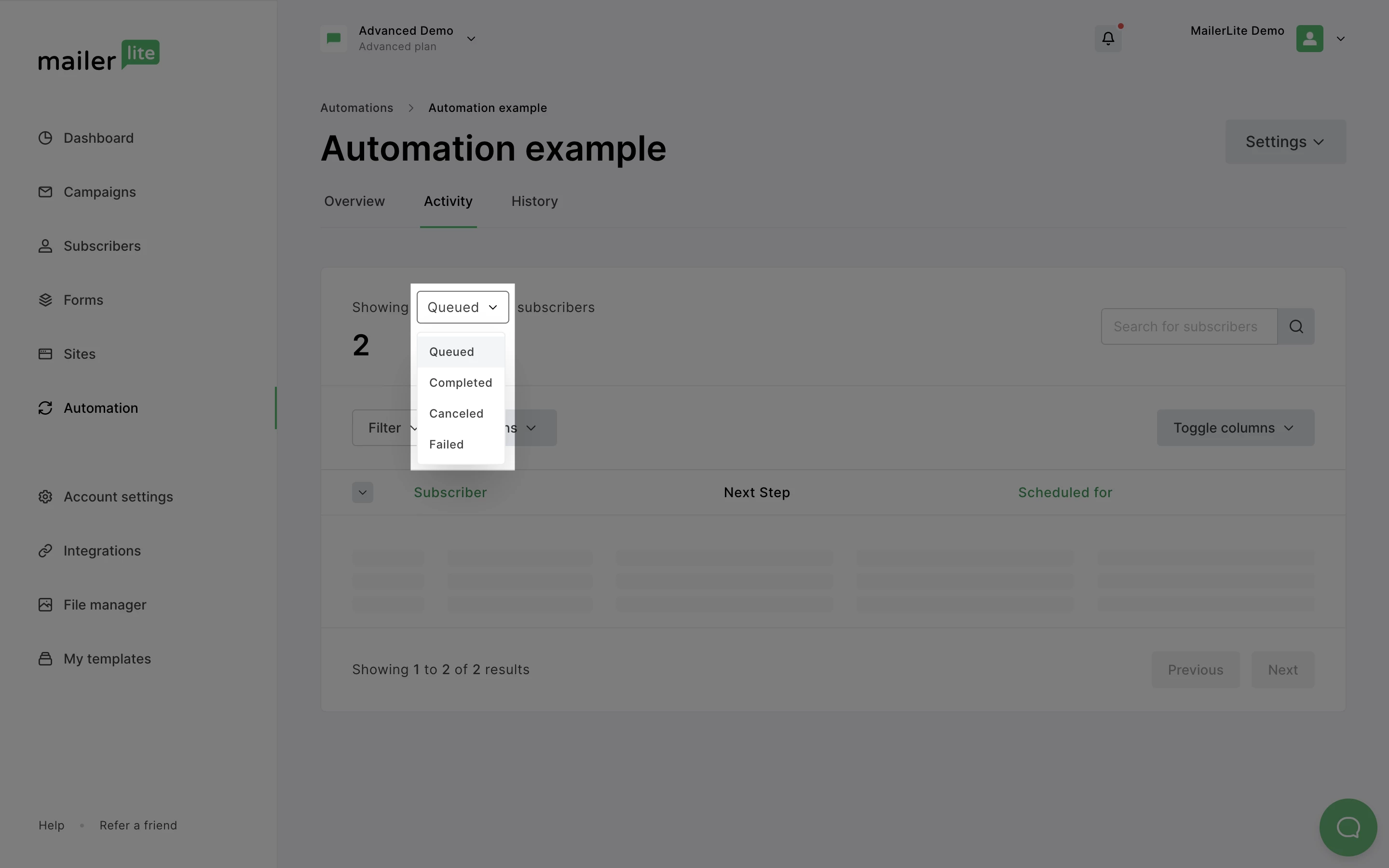The image size is (1389, 868).
Task: Click the notification bell icon
Action: [1108, 39]
